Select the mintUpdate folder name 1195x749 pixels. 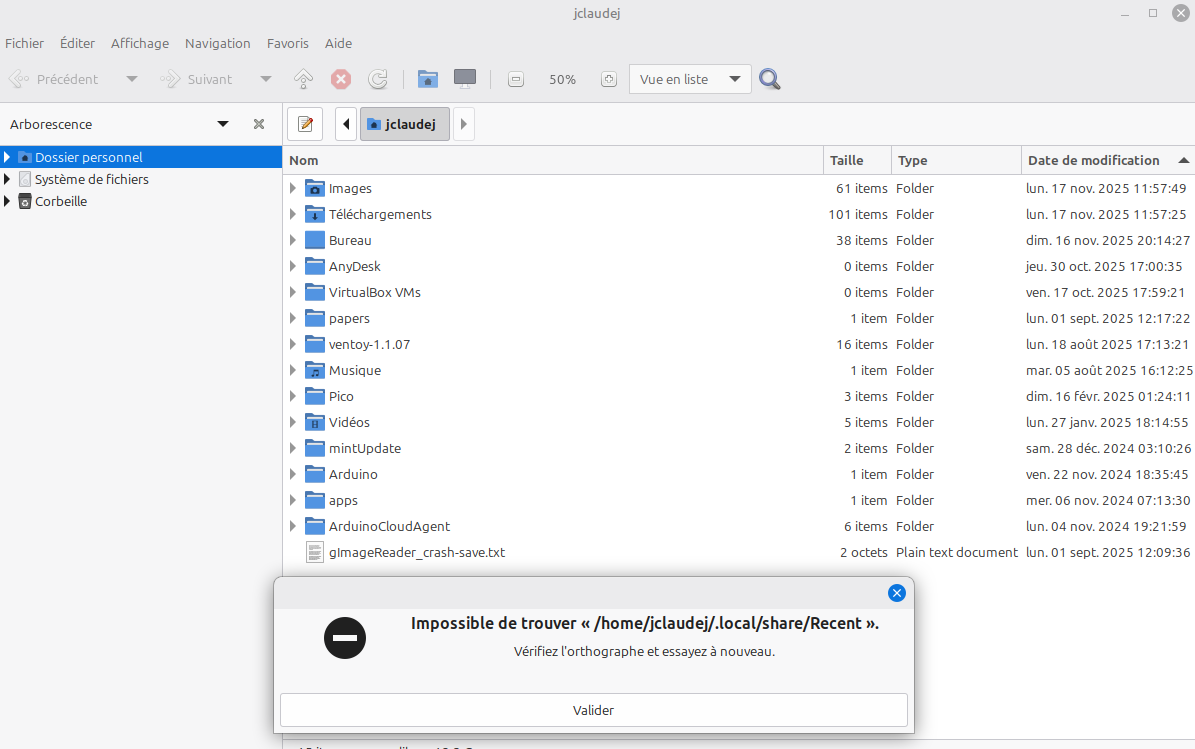click(x=364, y=449)
